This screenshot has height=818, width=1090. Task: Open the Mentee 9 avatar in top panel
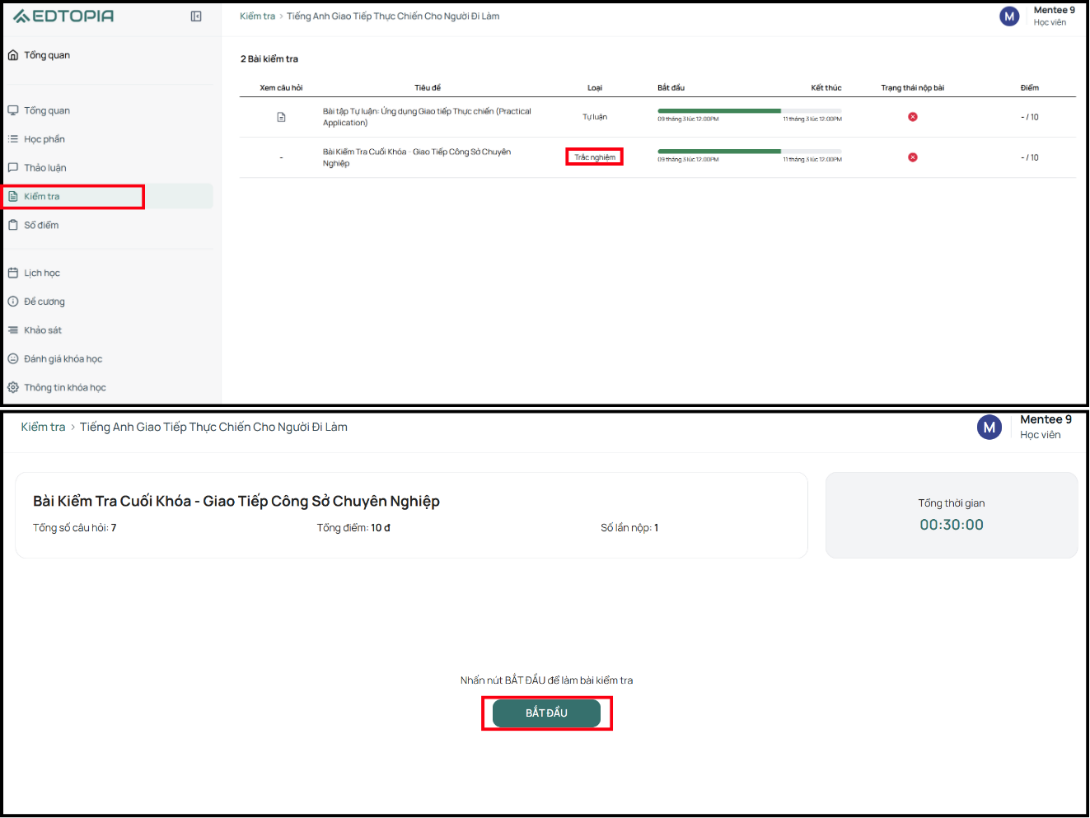1009,16
